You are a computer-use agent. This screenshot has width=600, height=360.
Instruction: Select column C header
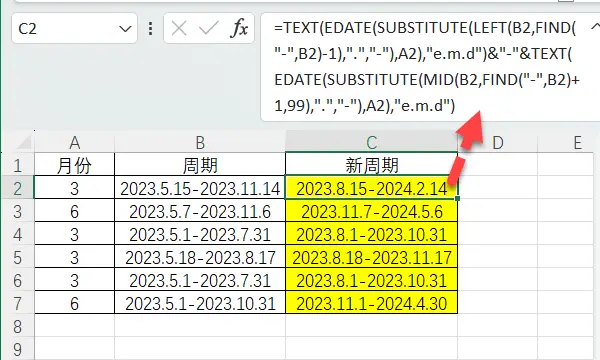[x=372, y=142]
